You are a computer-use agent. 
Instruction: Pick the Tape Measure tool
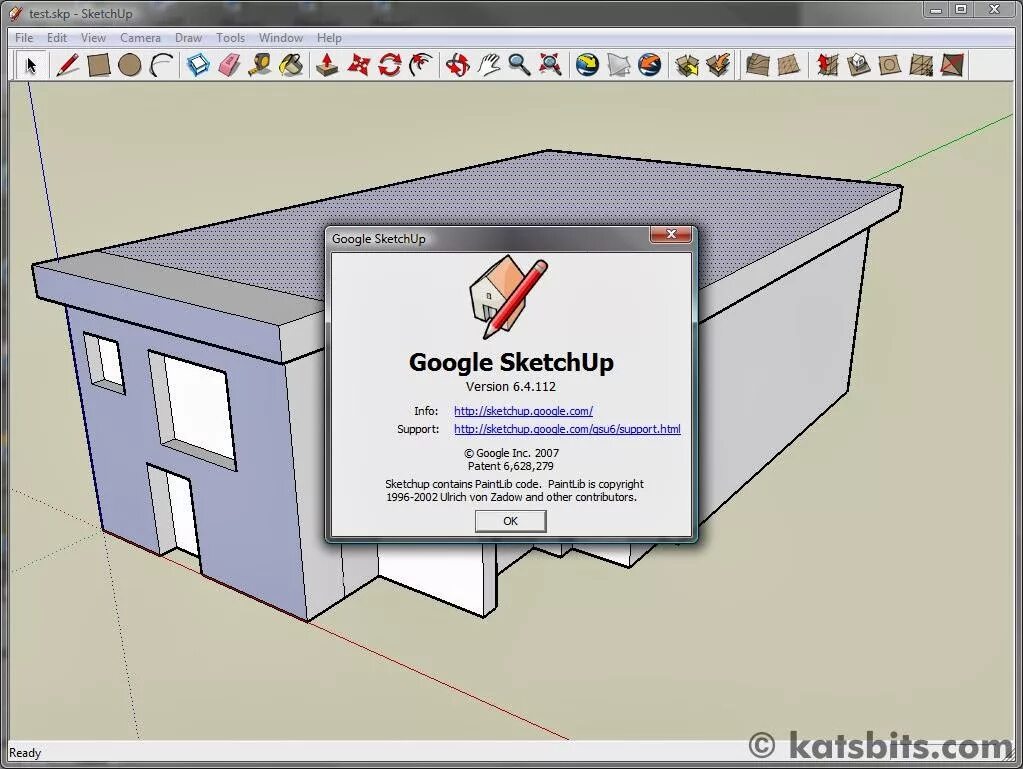pos(260,65)
